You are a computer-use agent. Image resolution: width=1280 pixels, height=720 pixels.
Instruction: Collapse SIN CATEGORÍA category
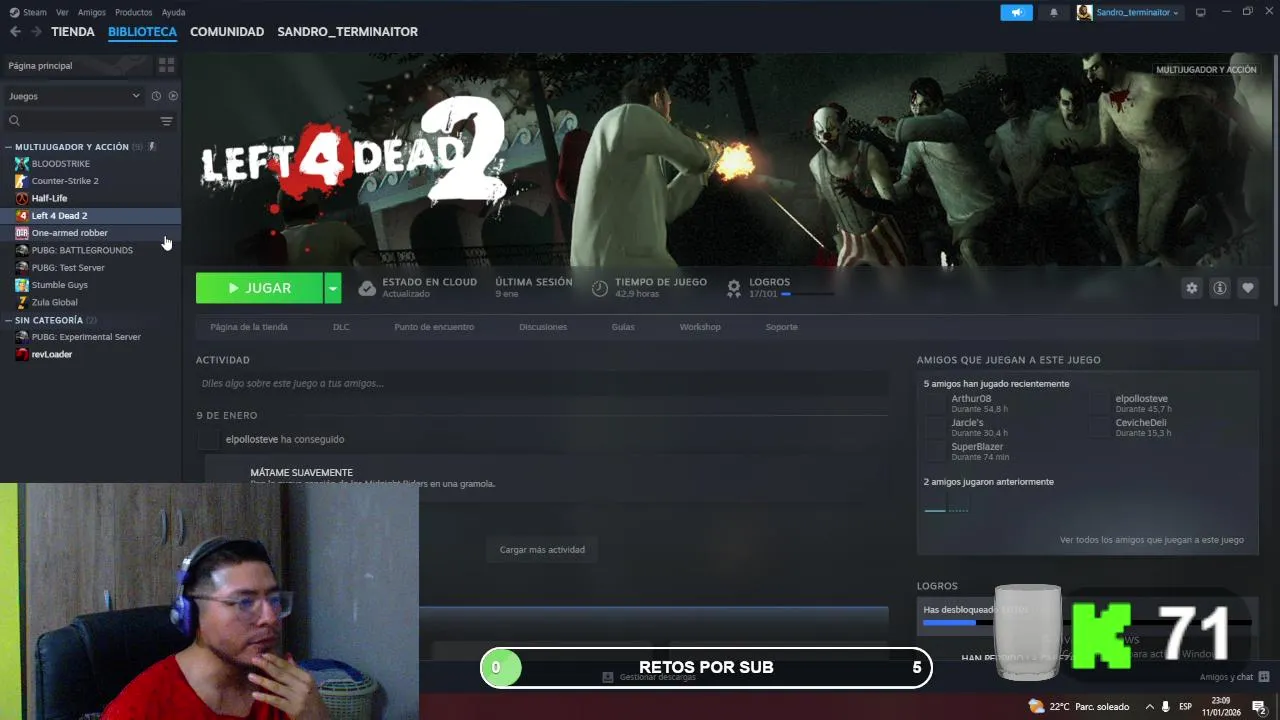coord(8,320)
